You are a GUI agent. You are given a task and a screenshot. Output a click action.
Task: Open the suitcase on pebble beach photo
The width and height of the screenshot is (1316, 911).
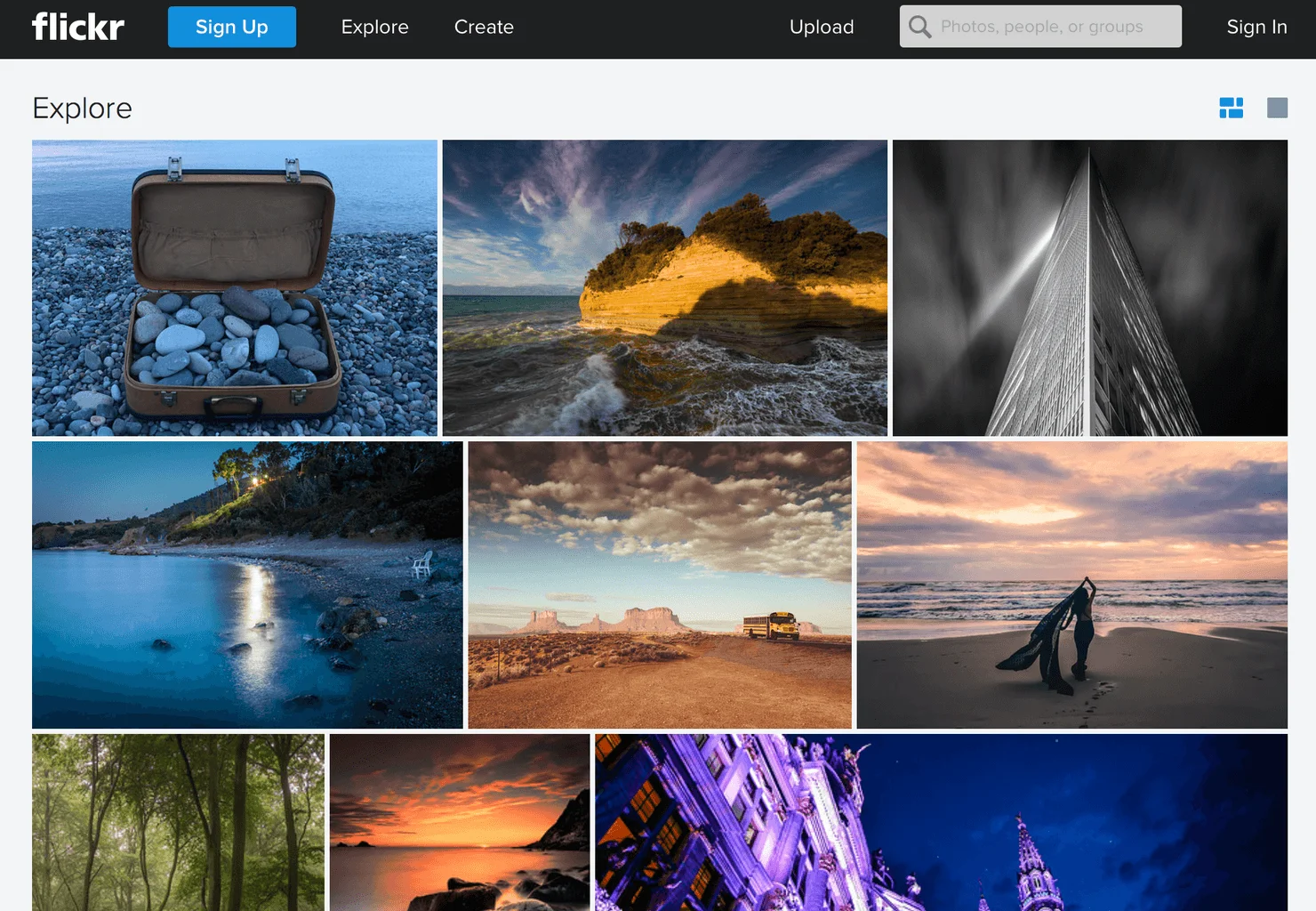coord(234,286)
